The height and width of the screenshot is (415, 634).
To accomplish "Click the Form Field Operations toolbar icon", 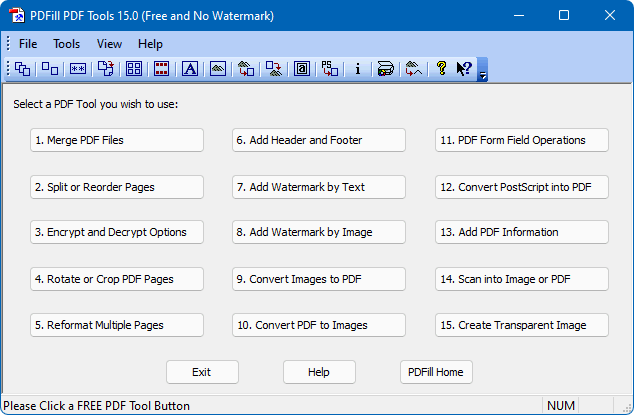I will click(302, 69).
